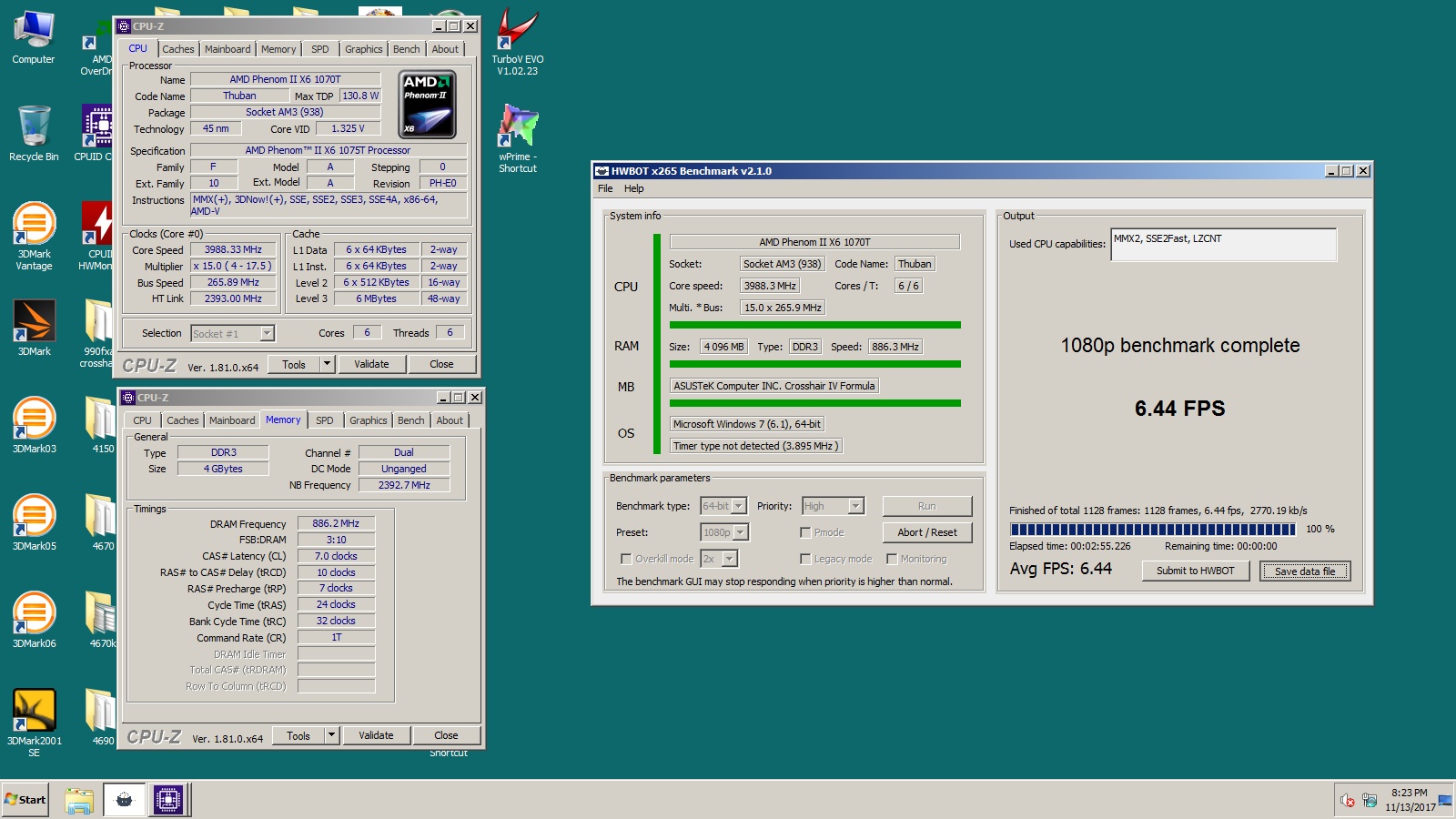Switch to Mainboard tab in top CPU-Z
The image size is (1456, 819).
[x=227, y=49]
